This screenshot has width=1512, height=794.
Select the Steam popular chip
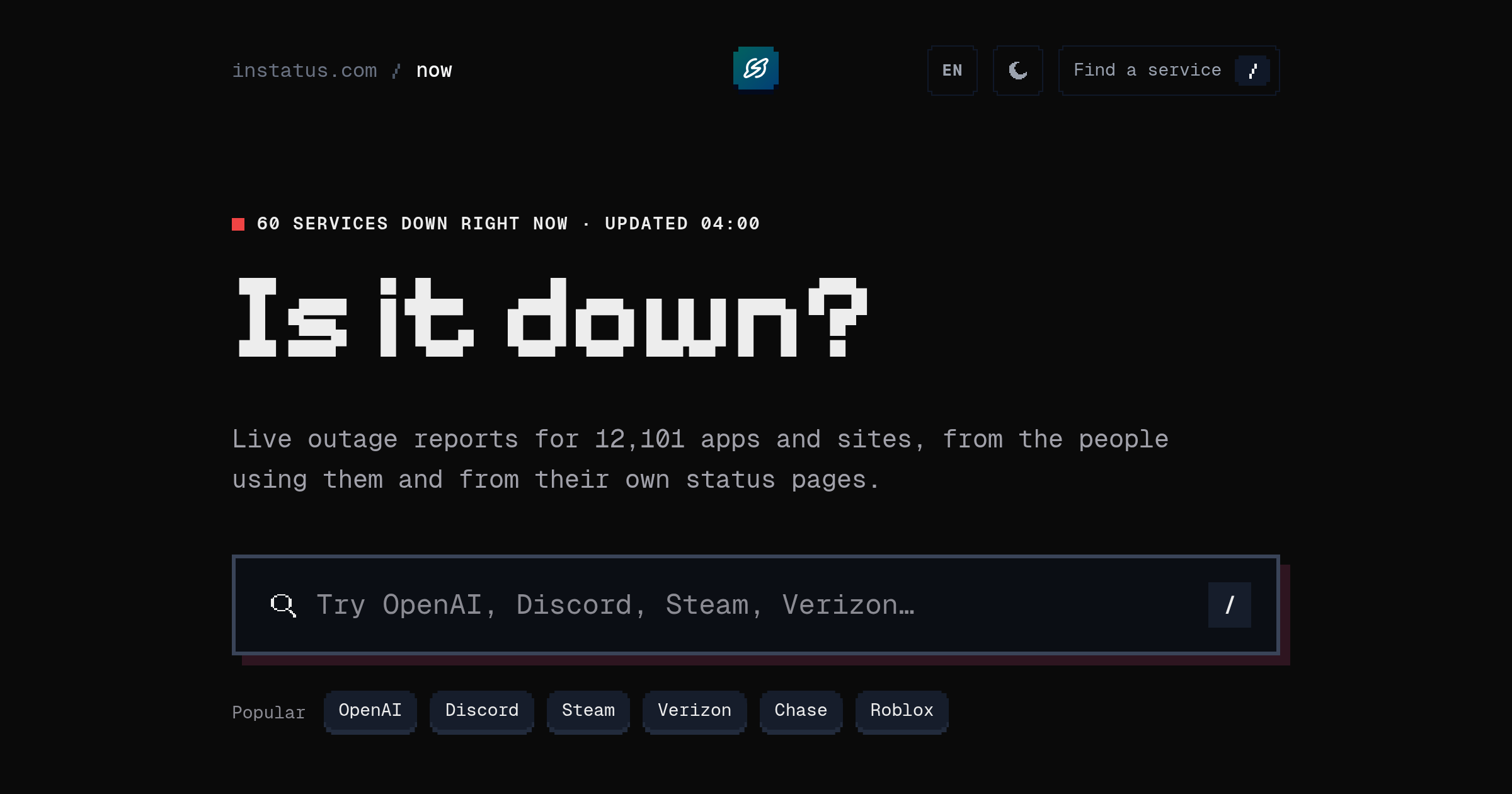click(588, 711)
